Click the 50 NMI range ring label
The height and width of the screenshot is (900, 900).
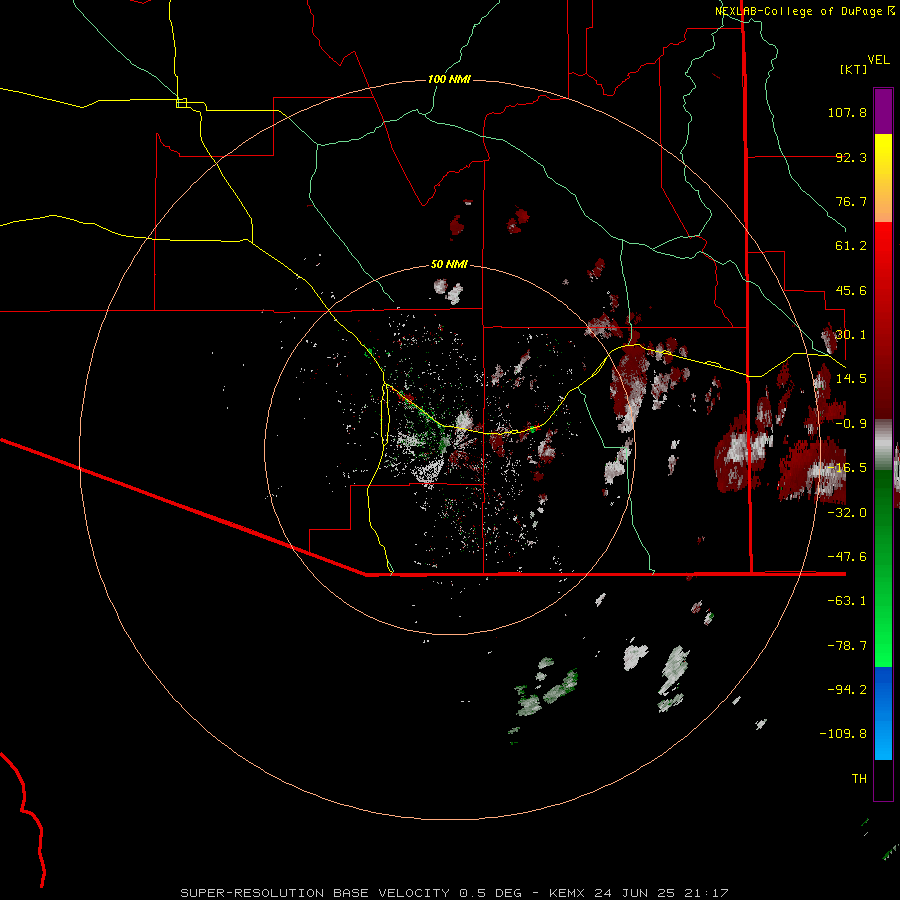click(449, 264)
